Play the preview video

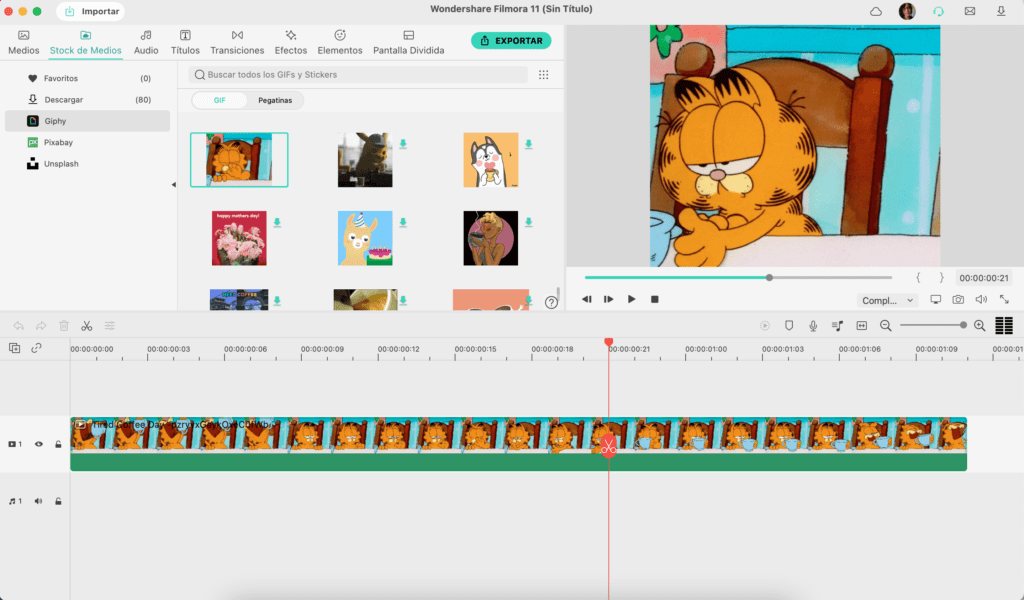tap(632, 299)
